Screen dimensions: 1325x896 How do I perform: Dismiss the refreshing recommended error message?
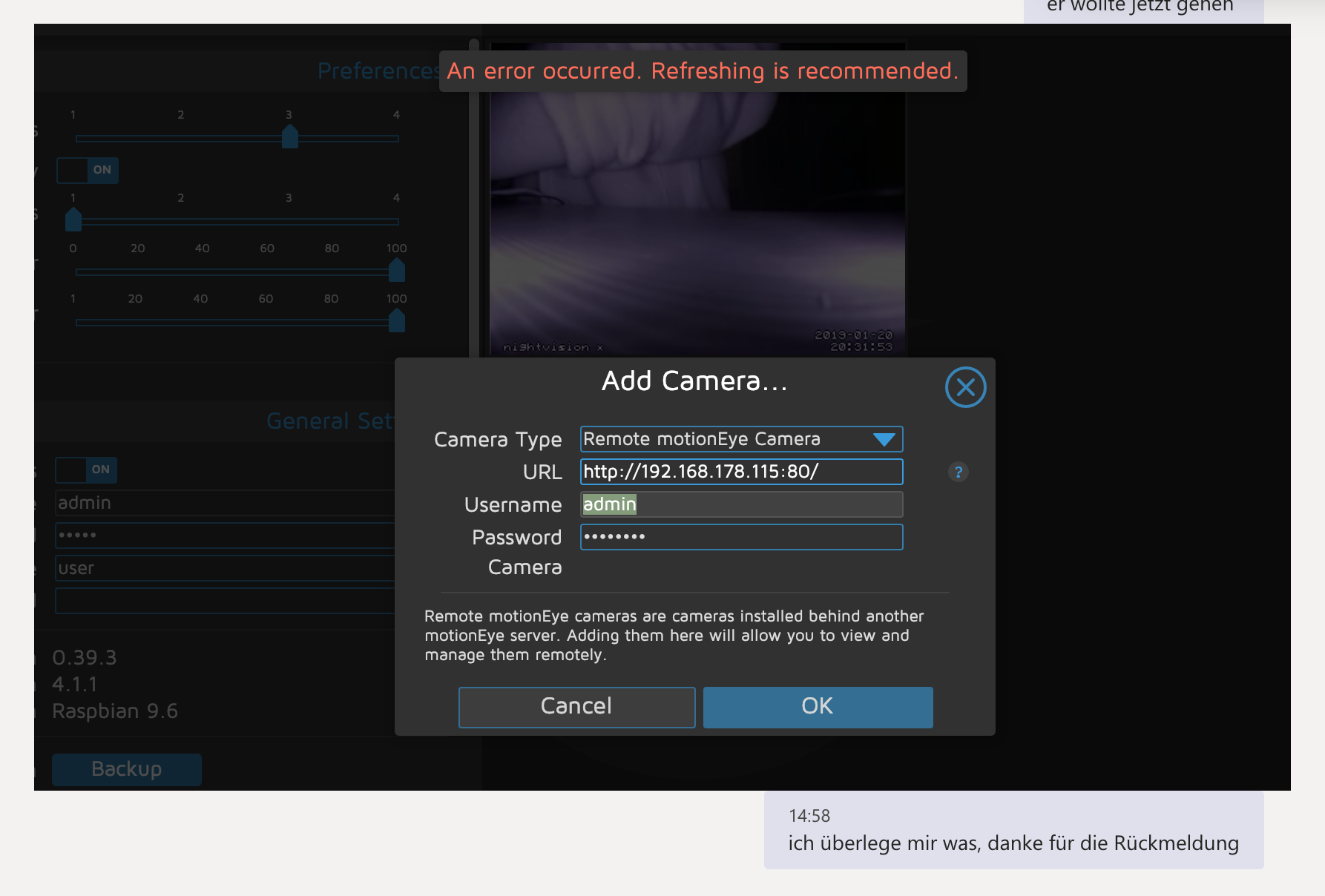click(703, 72)
